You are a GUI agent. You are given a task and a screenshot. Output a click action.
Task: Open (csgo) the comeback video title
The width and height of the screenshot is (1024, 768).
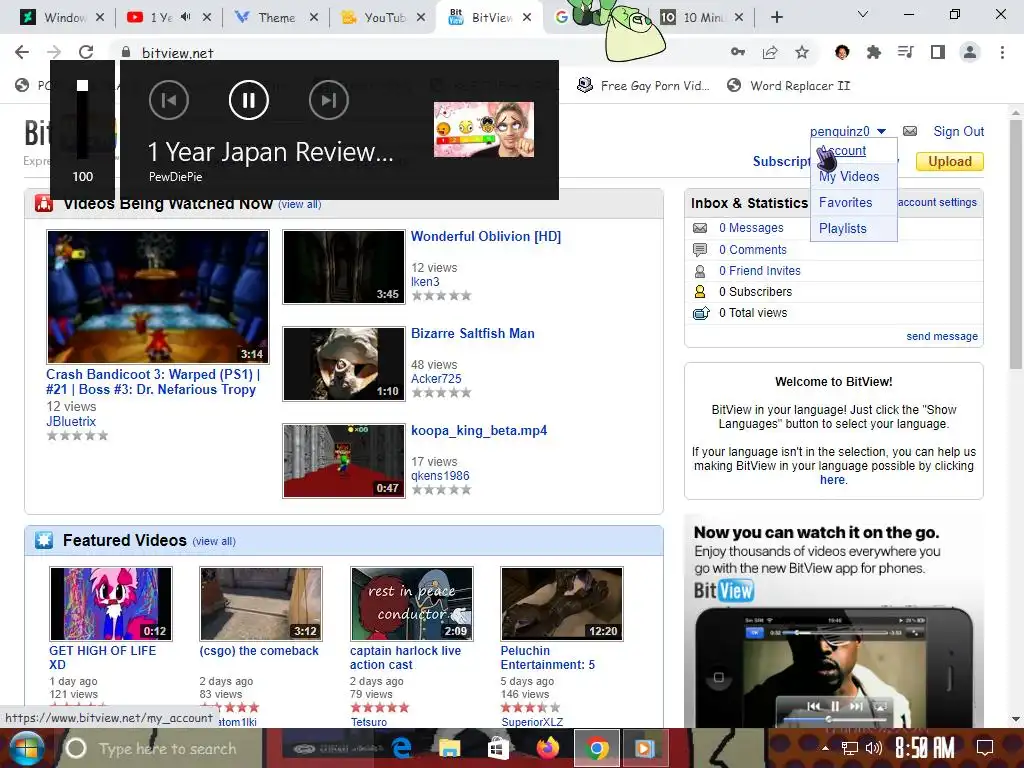click(259, 650)
